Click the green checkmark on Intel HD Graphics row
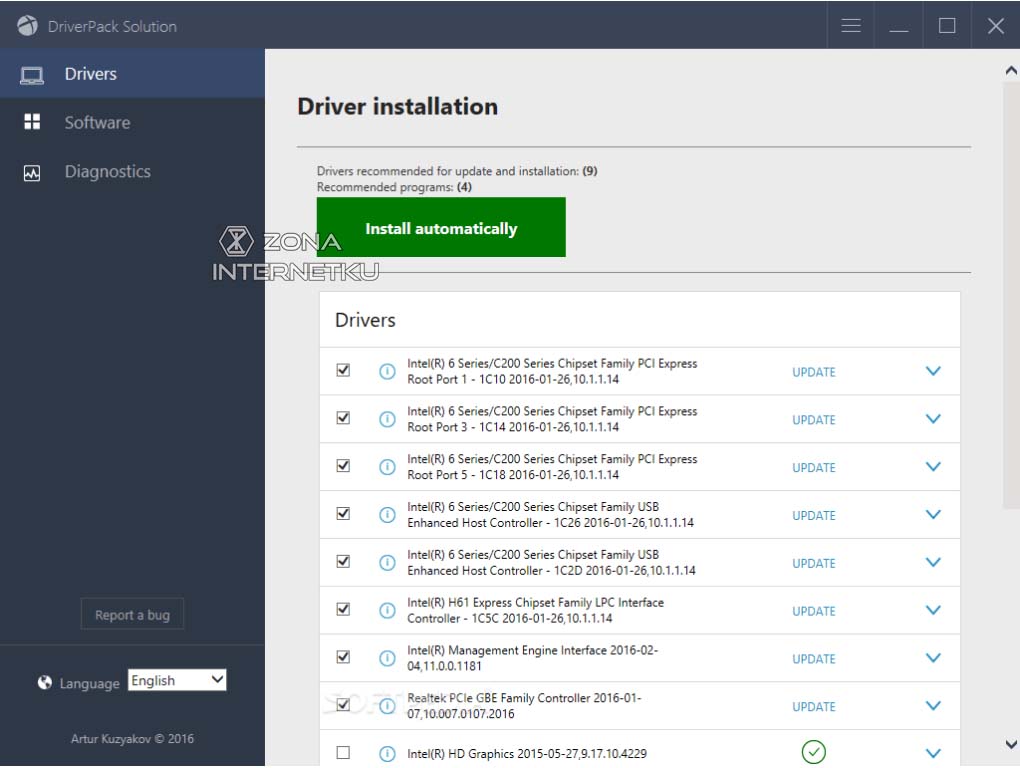This screenshot has width=1020, height=768. (813, 752)
